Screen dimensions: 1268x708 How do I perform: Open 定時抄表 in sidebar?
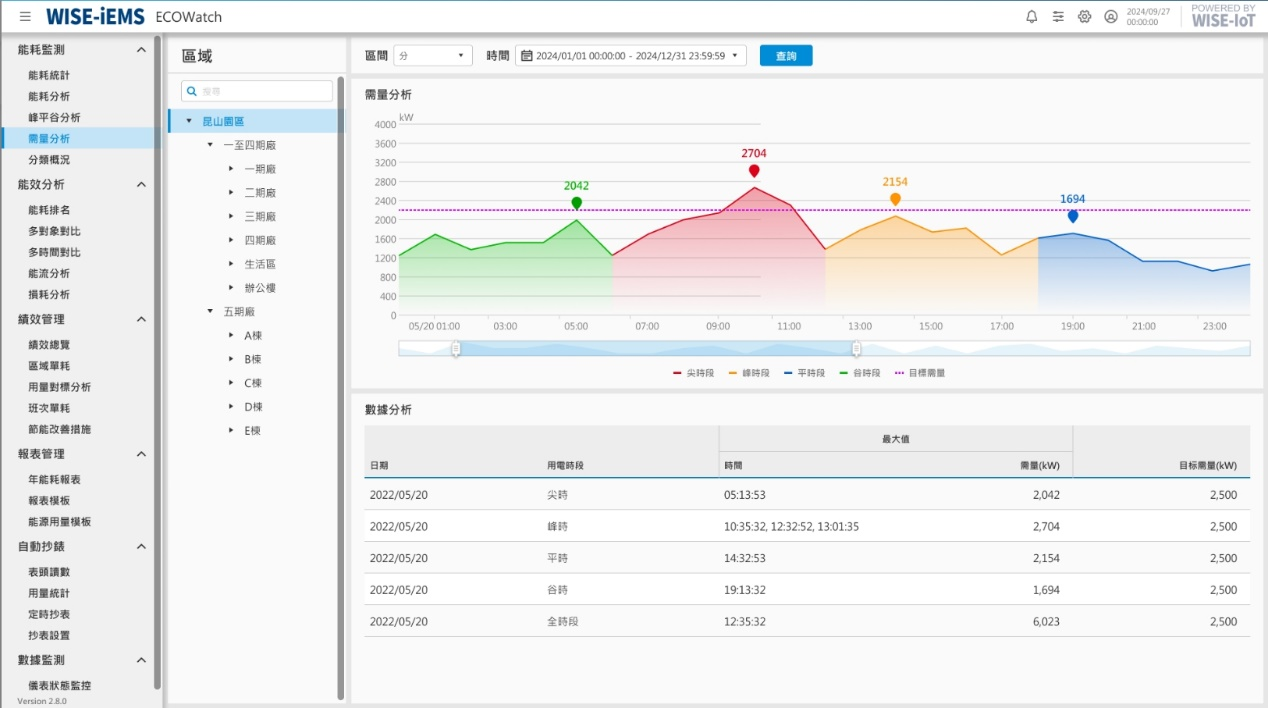coord(49,614)
